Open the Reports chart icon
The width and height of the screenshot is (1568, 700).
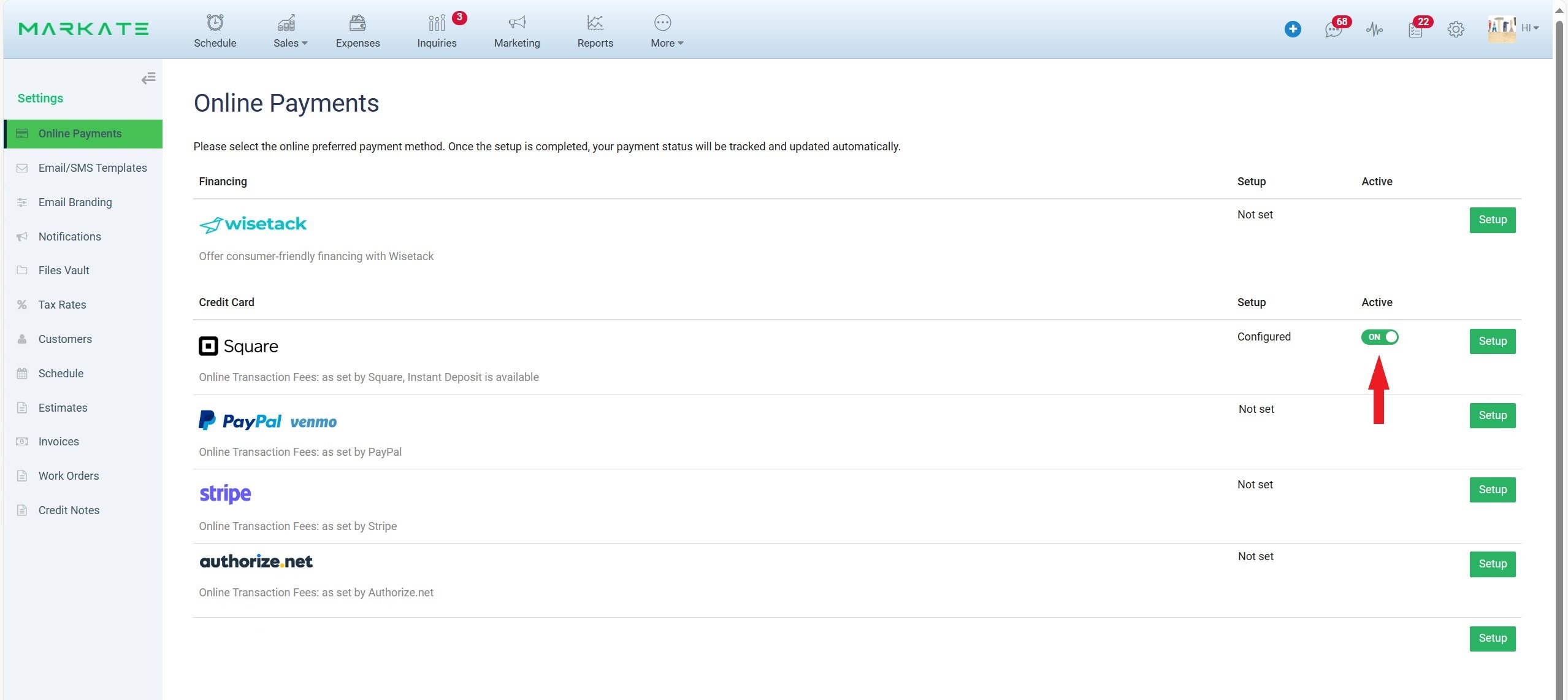point(595,23)
